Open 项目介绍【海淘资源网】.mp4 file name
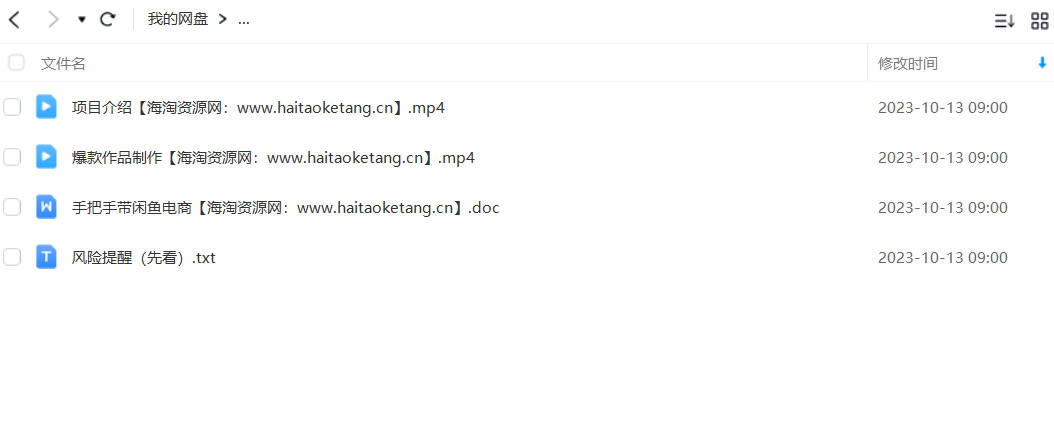This screenshot has width=1054, height=440. point(258,107)
